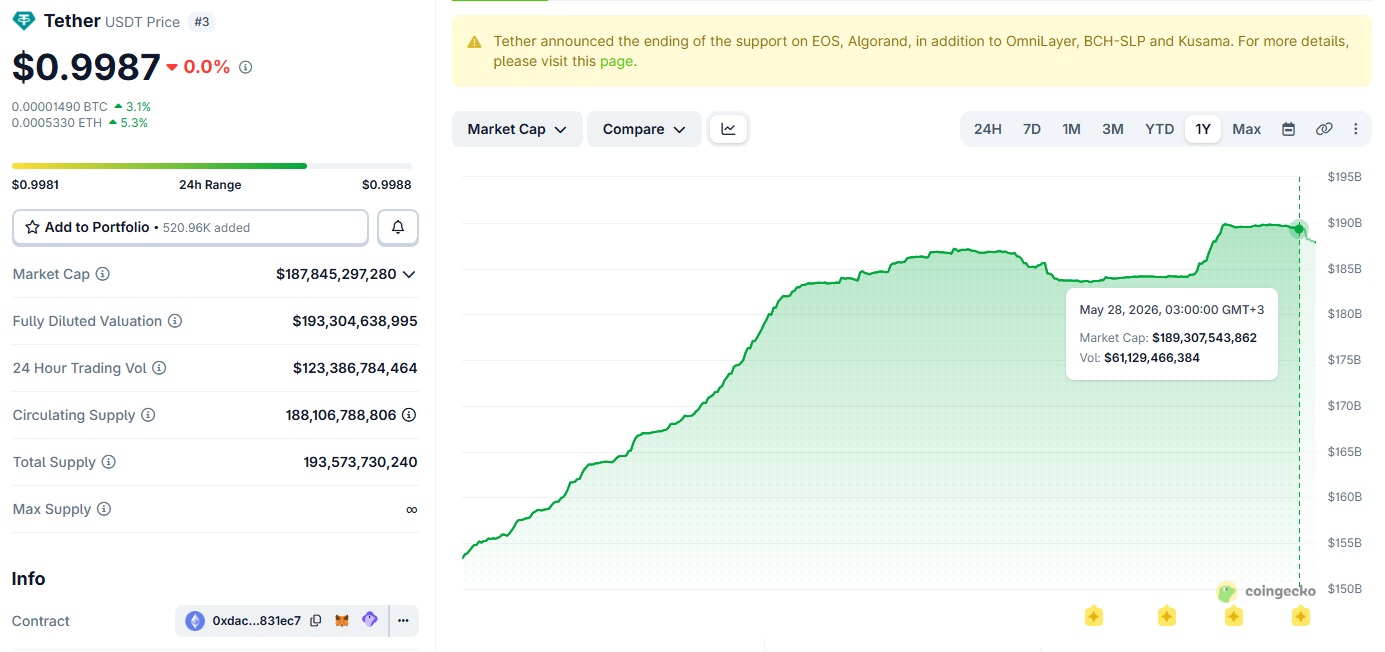Expand the Market Cap value chevron
1385x652 pixels.
[x=408, y=274]
